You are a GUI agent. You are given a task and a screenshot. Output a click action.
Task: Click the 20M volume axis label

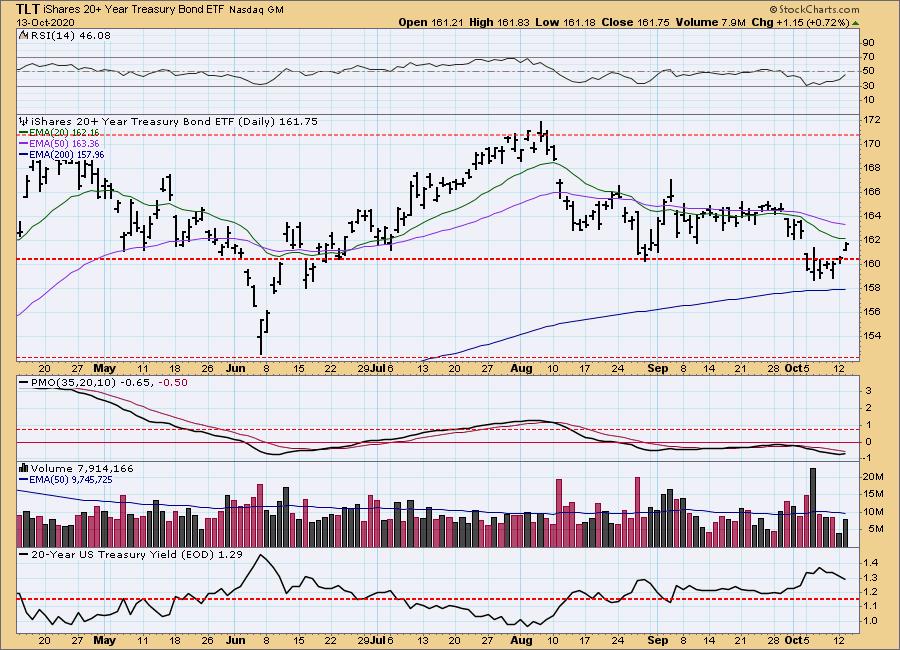873,477
